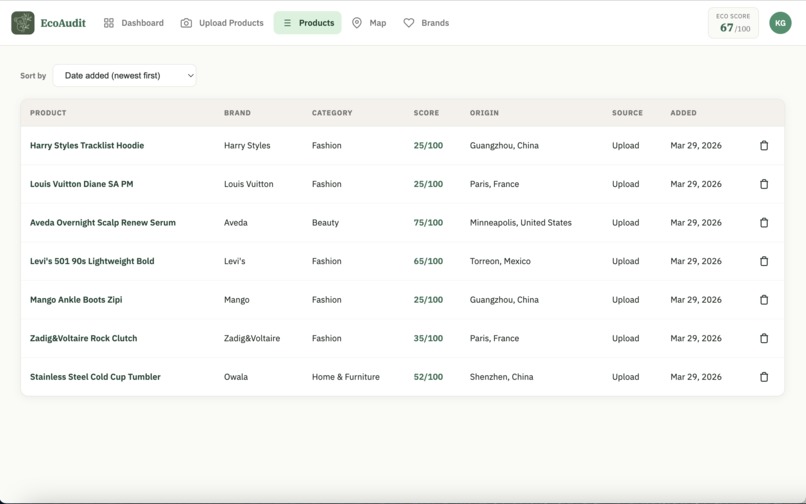Go to Upload Products tab
806x504 pixels.
pyautogui.click(x=222, y=23)
